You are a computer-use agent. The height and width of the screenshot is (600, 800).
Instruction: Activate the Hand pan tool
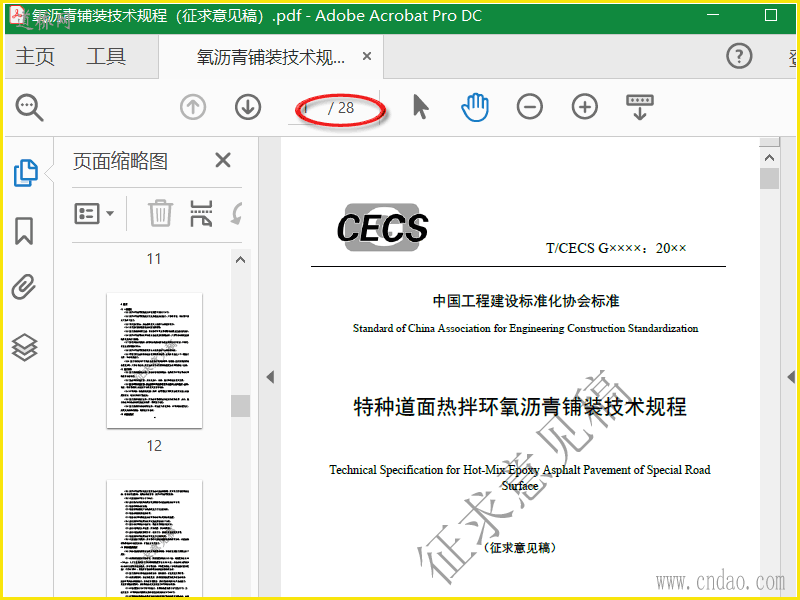475,107
